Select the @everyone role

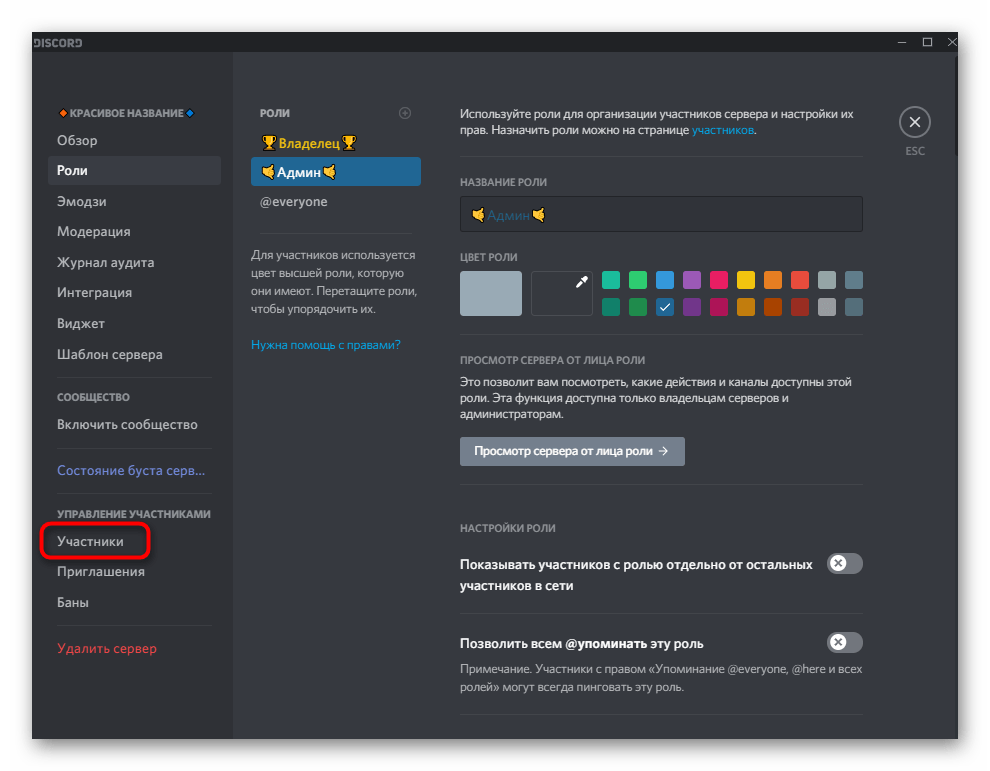tap(294, 201)
